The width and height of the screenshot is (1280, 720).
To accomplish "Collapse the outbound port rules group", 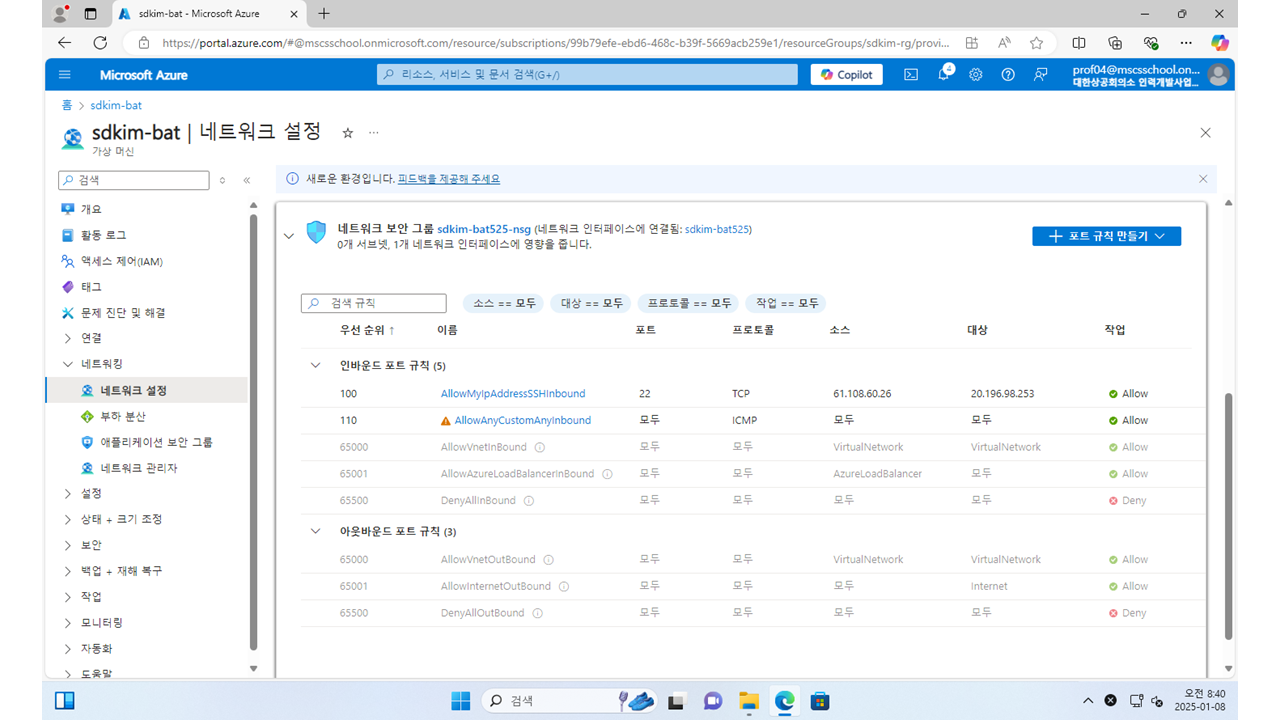I will [x=316, y=531].
